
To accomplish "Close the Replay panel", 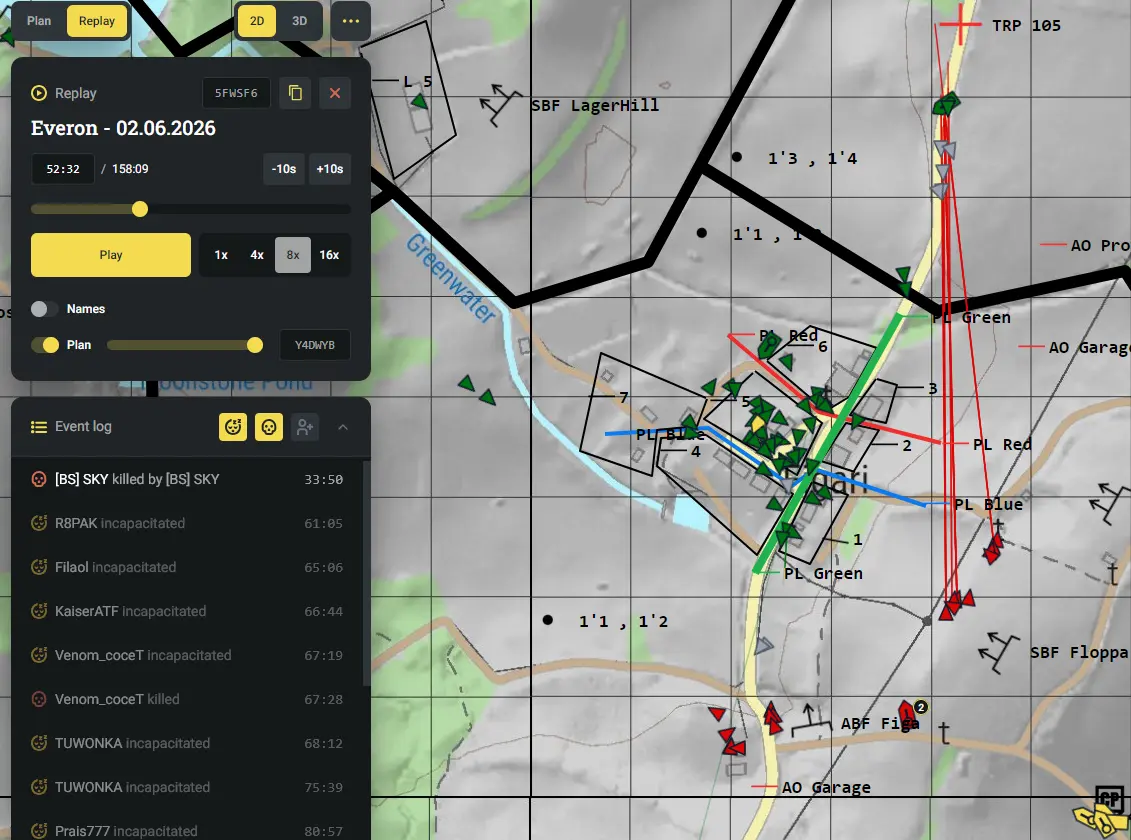I will tap(335, 93).
